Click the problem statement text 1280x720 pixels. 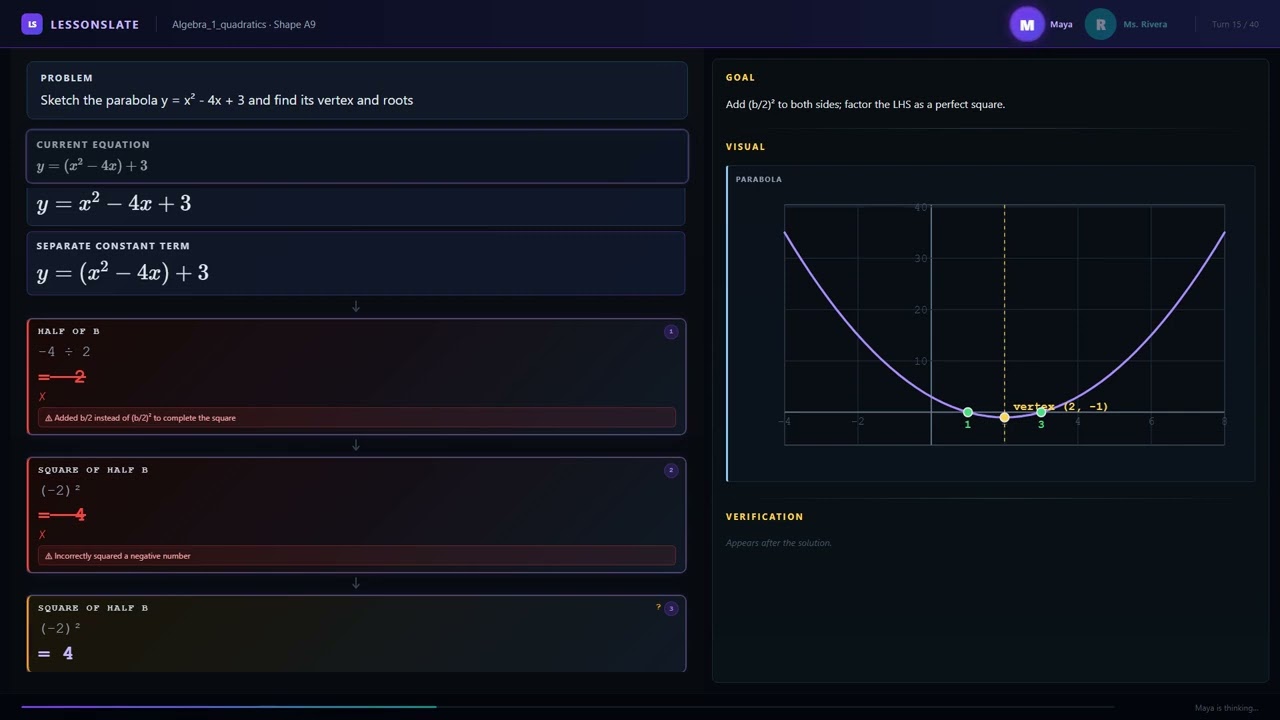(227, 100)
